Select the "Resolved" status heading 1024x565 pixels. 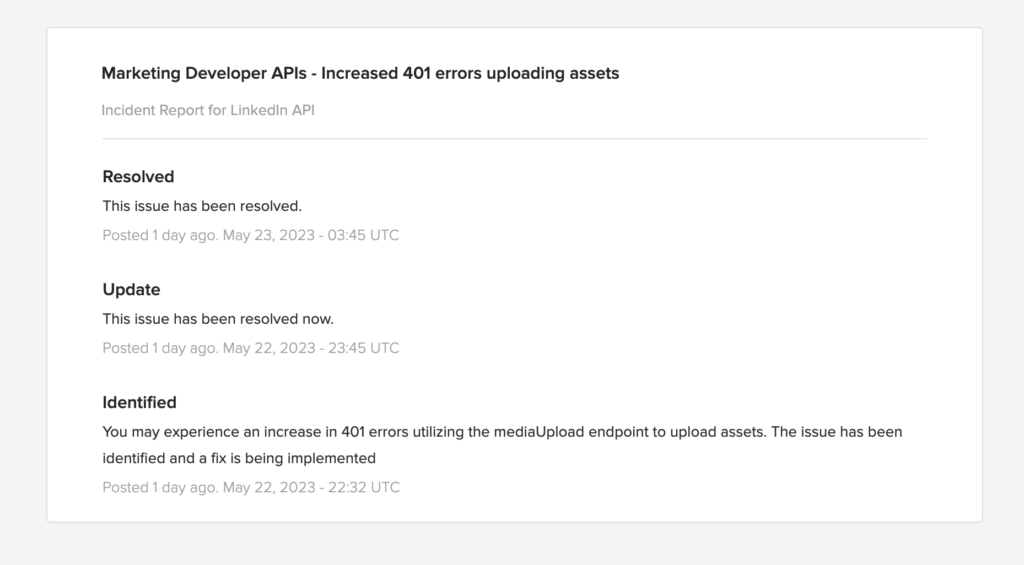tap(138, 177)
